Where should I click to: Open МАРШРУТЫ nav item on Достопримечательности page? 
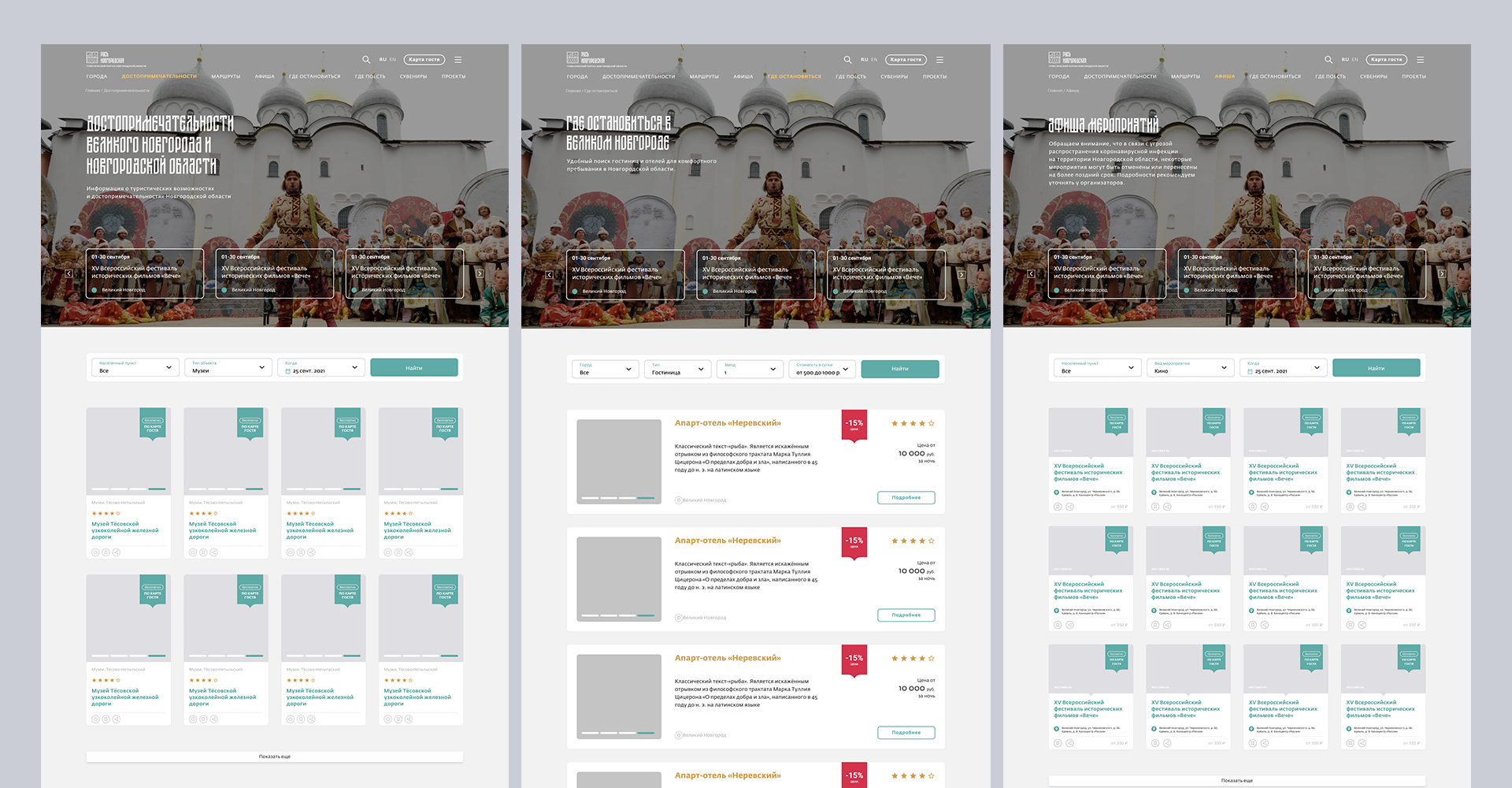click(x=226, y=76)
